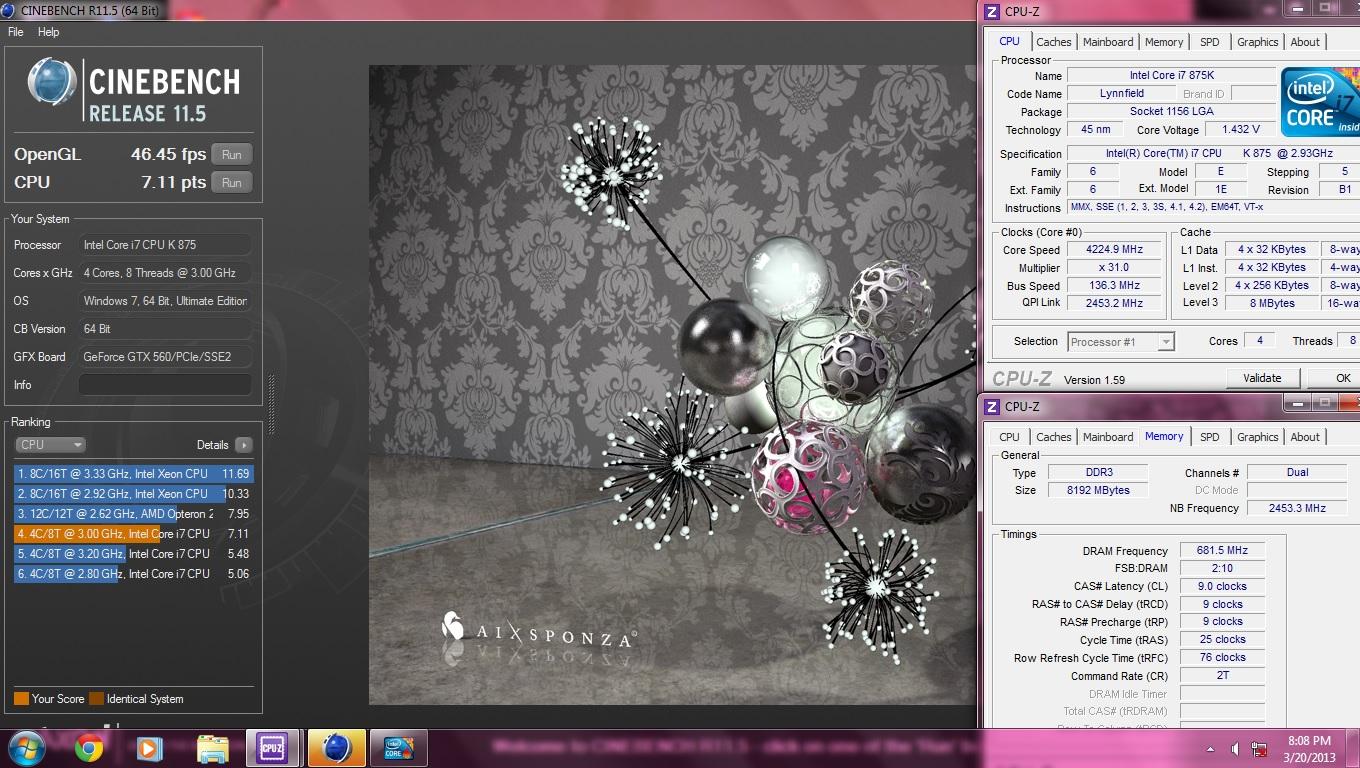Switch to CPU-Z via taskbar icon
The height and width of the screenshot is (768, 1360).
(271, 748)
